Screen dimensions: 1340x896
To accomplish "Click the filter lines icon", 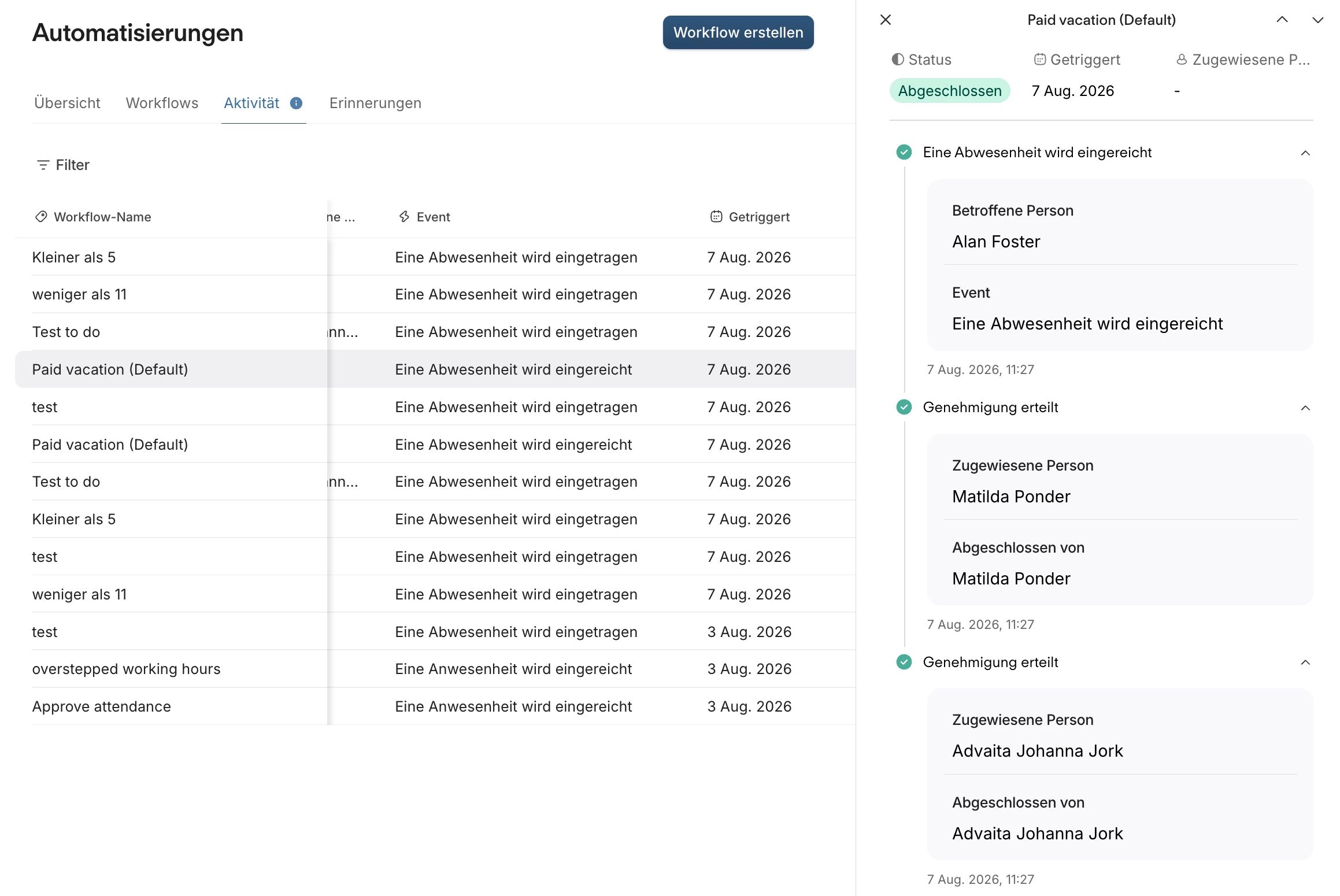I will [x=43, y=165].
